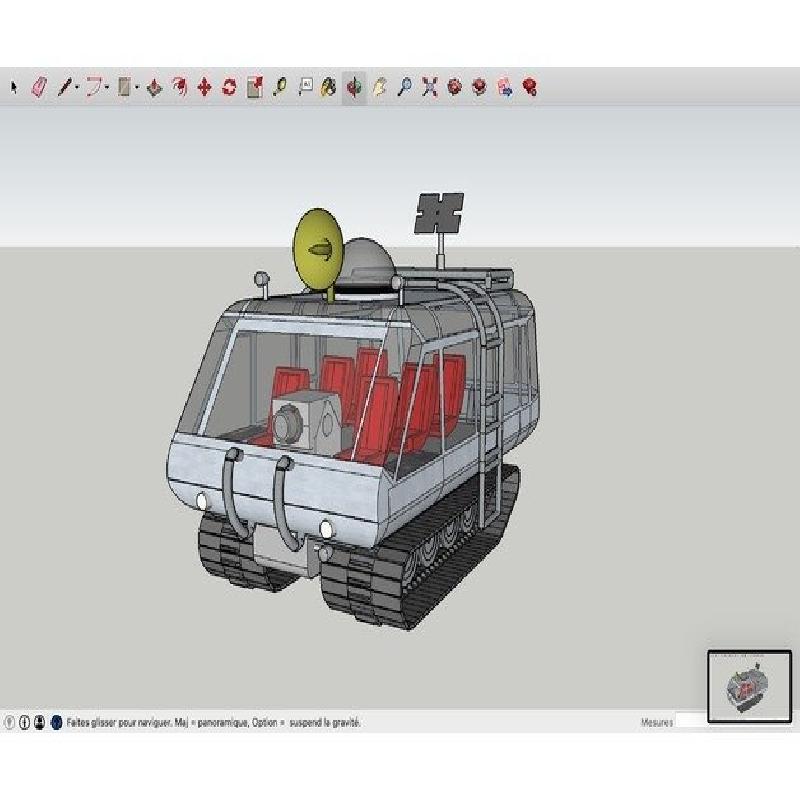Choose the Line pencil tool
Screen dimensions: 800x800
tap(65, 87)
